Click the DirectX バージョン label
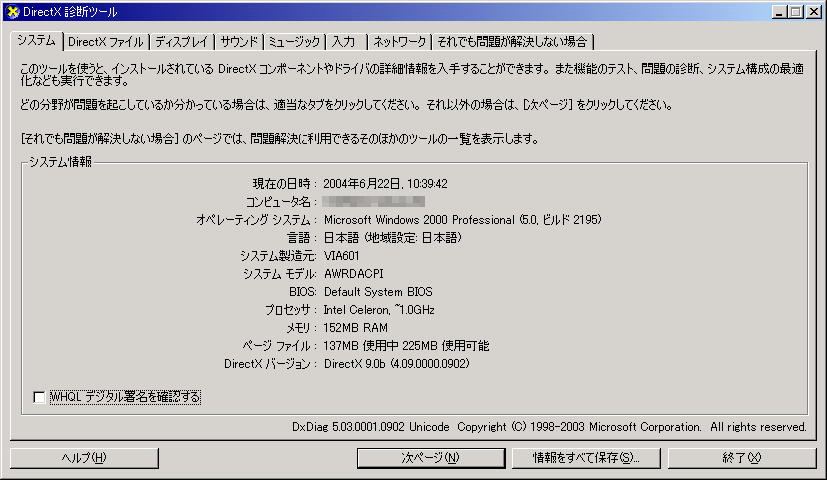The height and width of the screenshot is (480, 827). (270, 364)
